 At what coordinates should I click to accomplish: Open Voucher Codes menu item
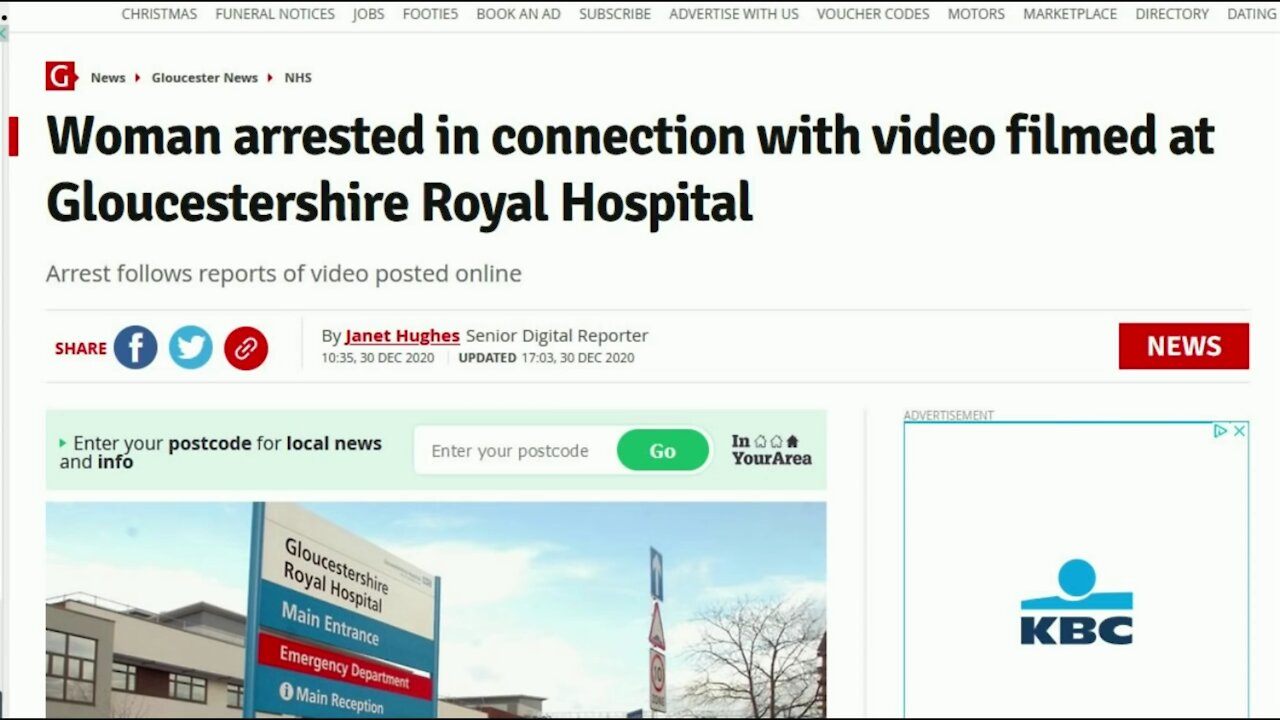[873, 14]
